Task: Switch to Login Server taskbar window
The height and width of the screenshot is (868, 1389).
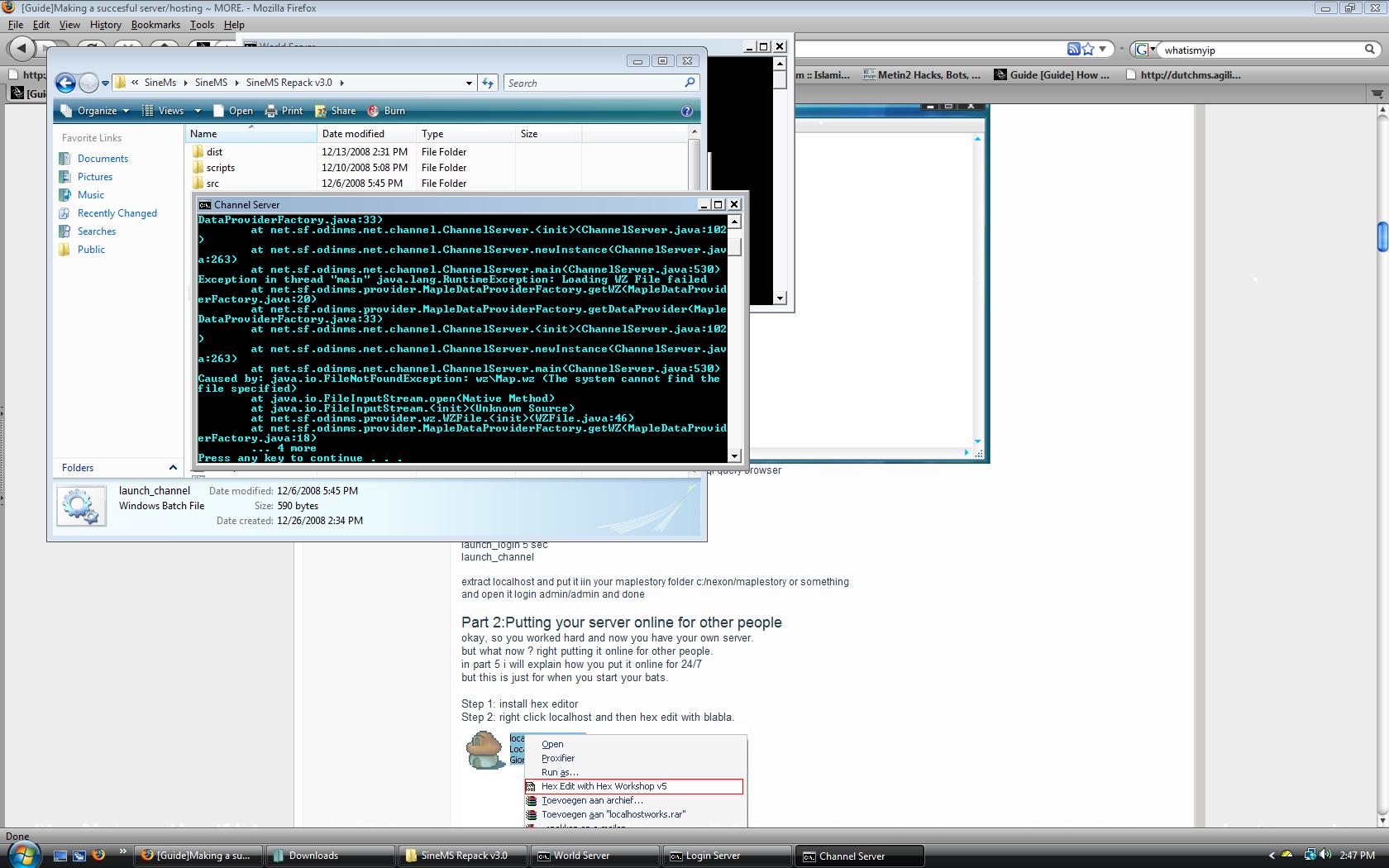Action: click(x=727, y=856)
